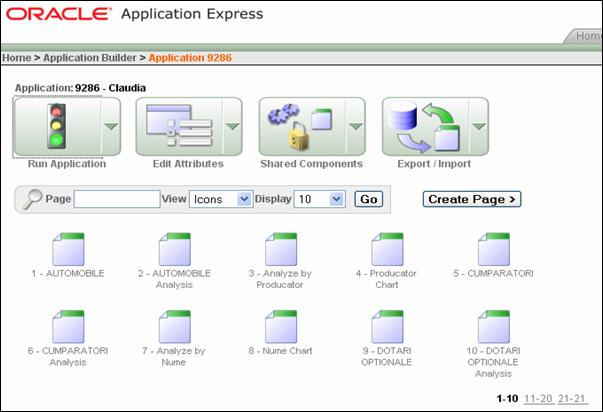
Task: Expand the Run Application dropdown arrow
Action: click(110, 127)
